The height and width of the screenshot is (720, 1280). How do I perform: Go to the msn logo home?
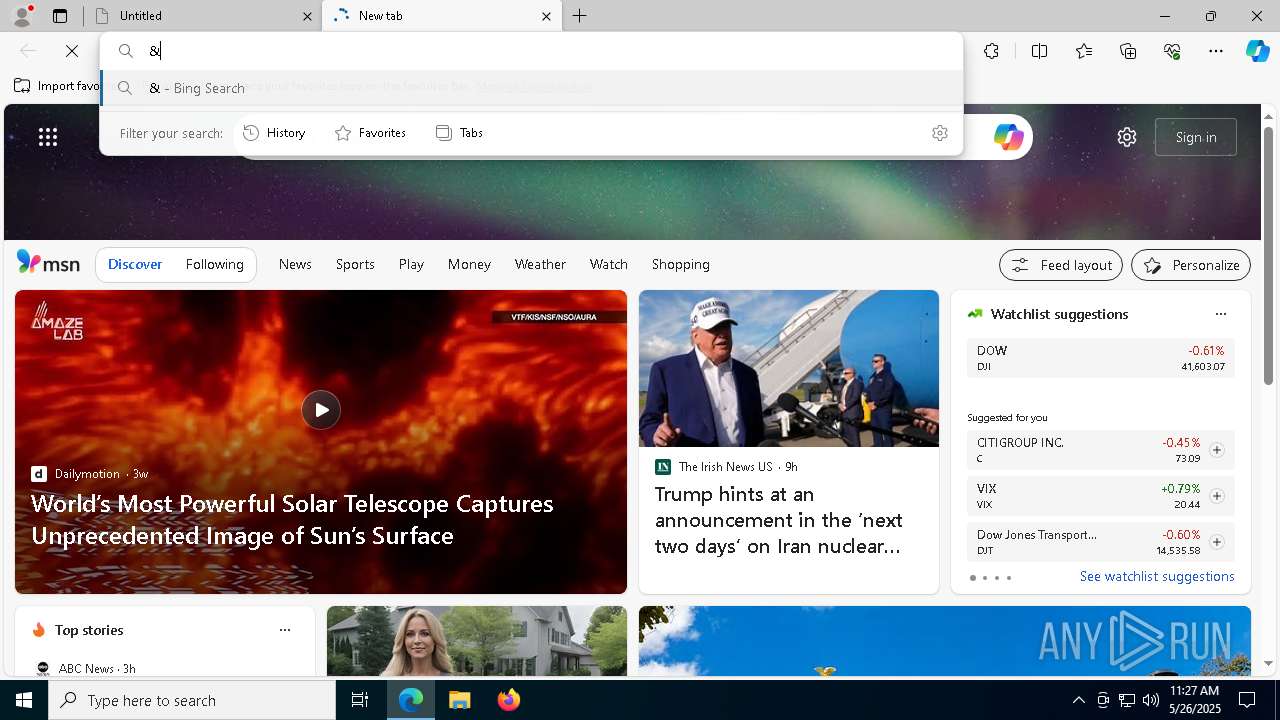tap(48, 263)
